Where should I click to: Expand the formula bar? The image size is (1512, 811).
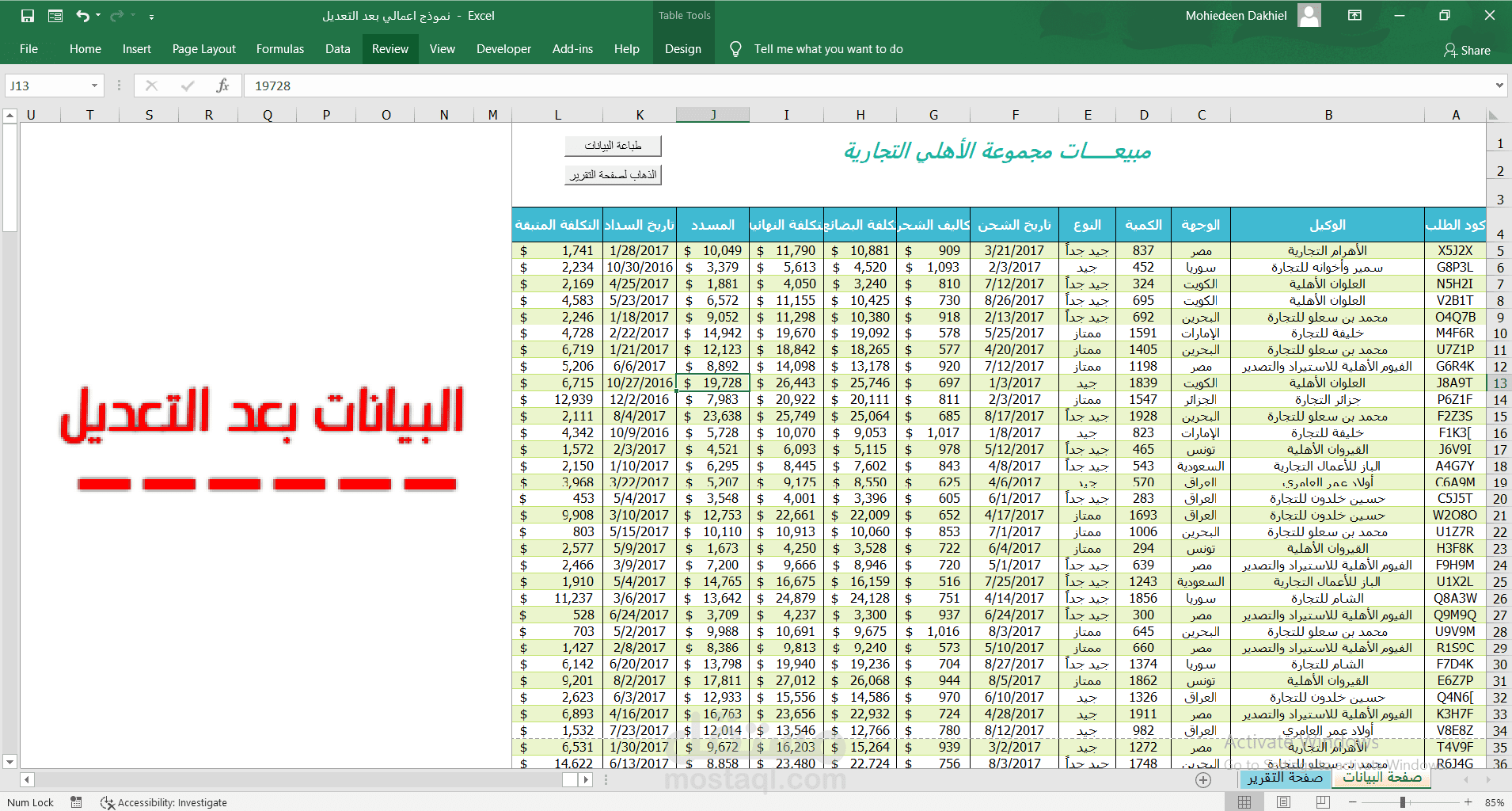1499,86
